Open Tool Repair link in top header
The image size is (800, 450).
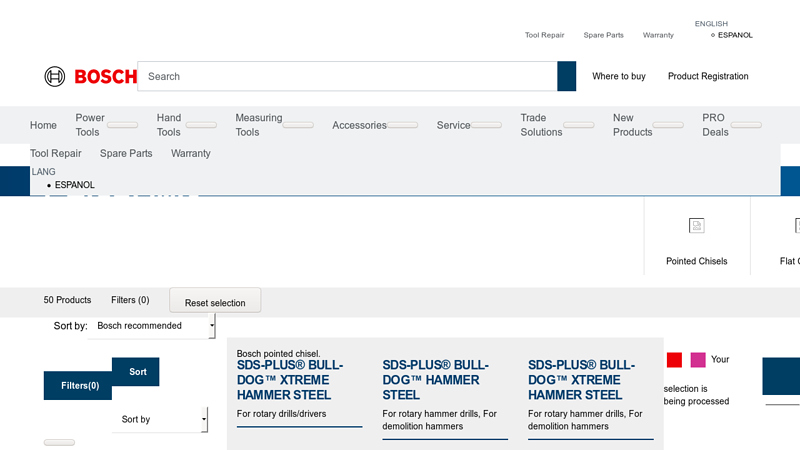pos(544,35)
